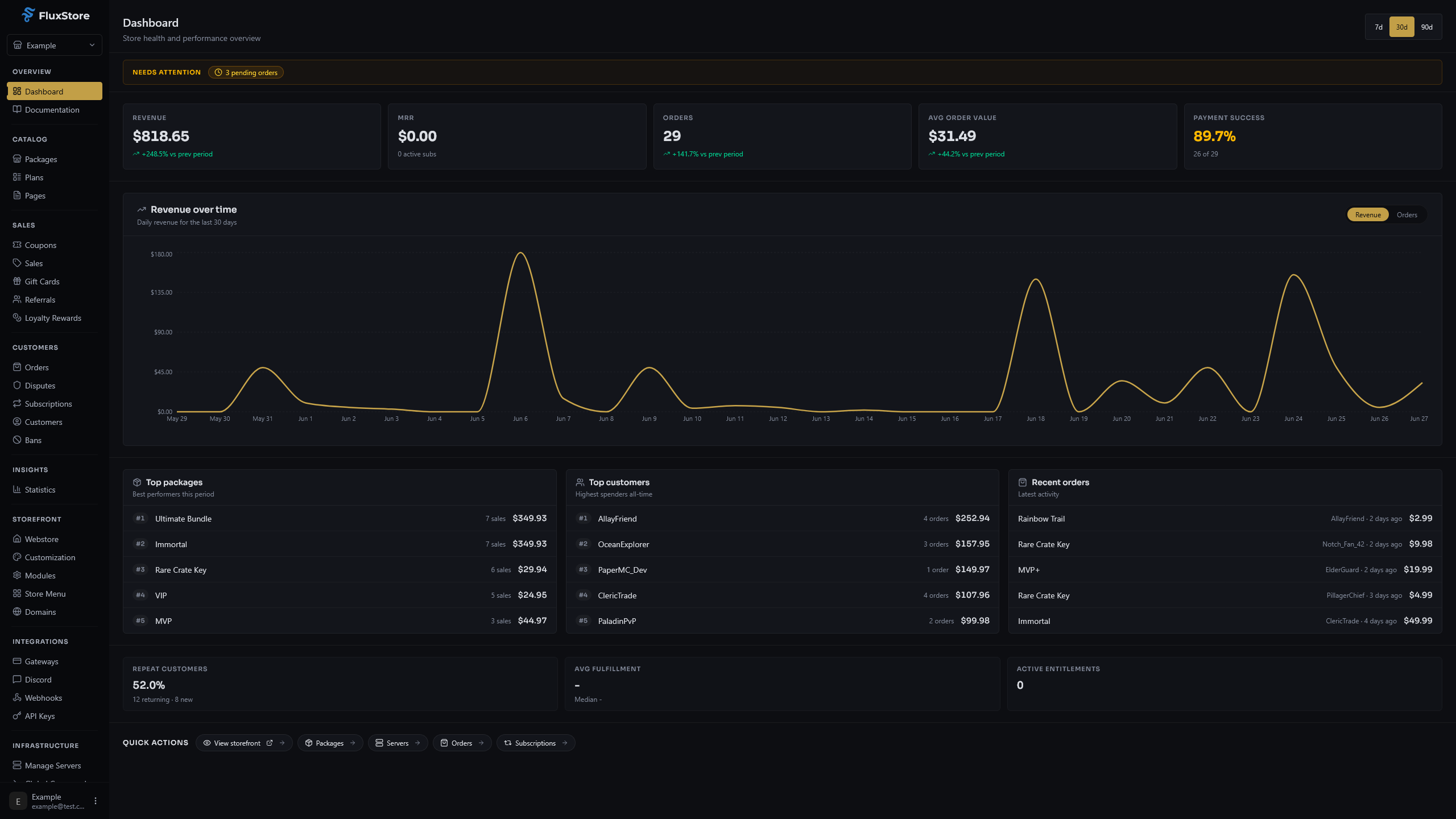This screenshot has width=1456, height=819.
Task: Click the Bans prohibited icon
Action: click(x=17, y=440)
